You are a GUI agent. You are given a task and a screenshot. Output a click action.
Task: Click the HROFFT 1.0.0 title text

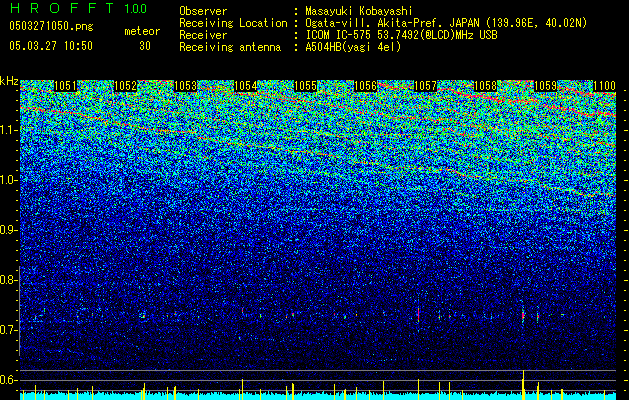[x=78, y=8]
